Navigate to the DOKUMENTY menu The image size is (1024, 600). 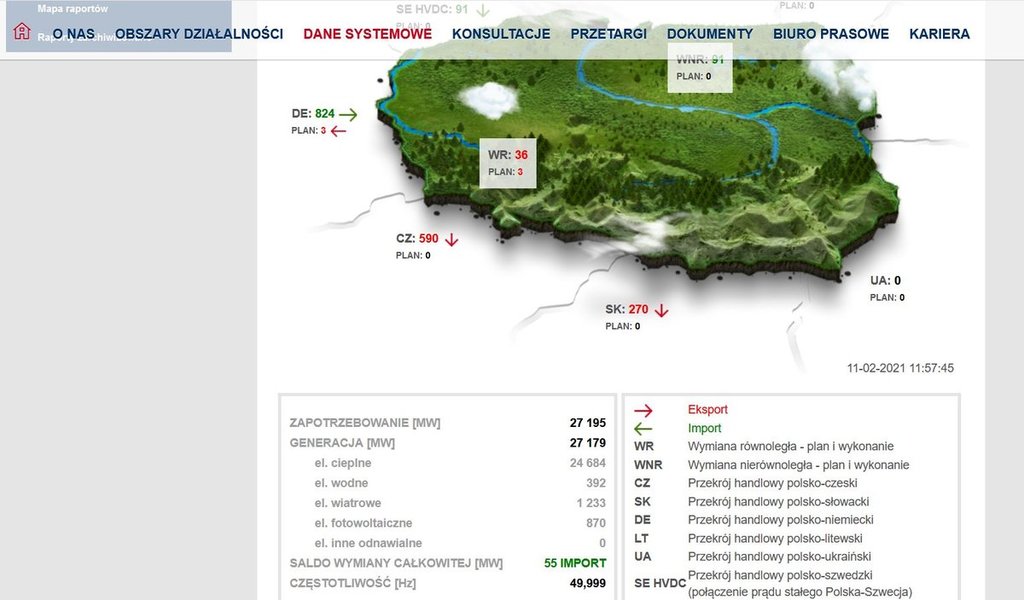click(x=710, y=34)
